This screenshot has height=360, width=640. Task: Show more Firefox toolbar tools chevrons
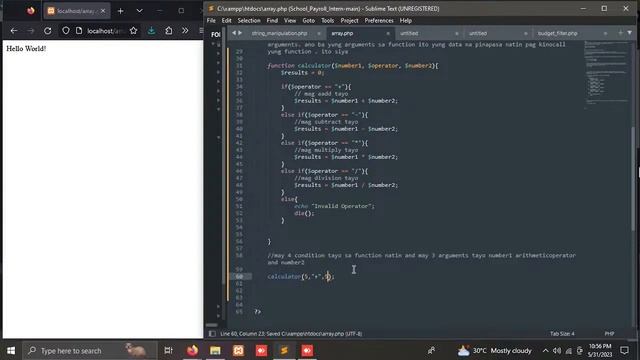(185, 31)
